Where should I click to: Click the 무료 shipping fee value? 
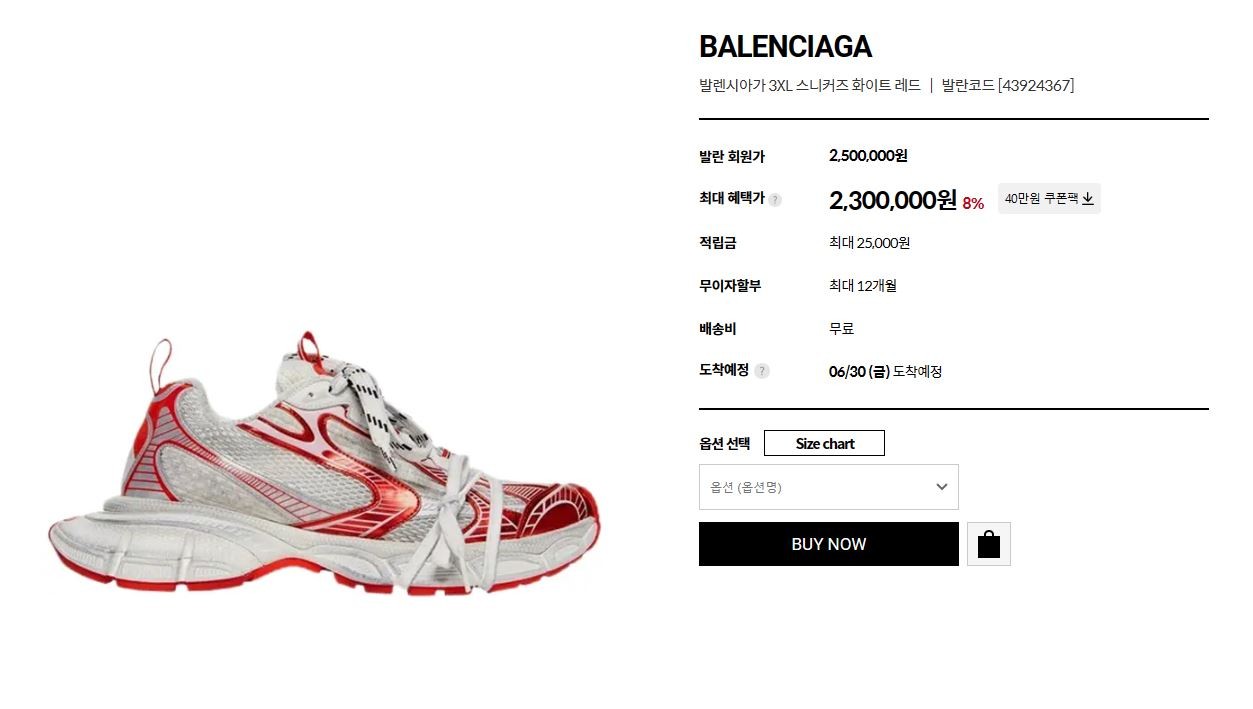[x=841, y=329]
